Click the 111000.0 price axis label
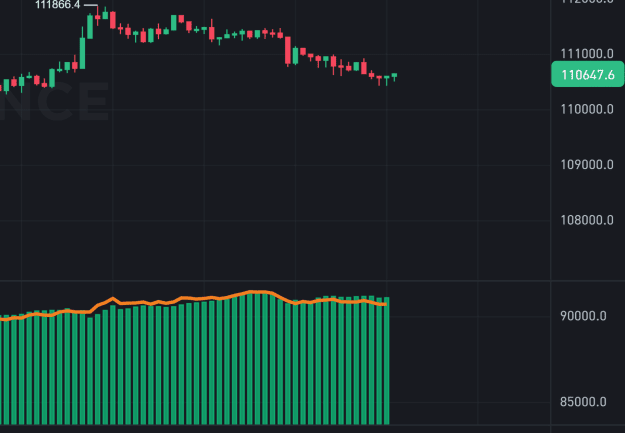Image resolution: width=625 pixels, height=433 pixels. click(587, 53)
